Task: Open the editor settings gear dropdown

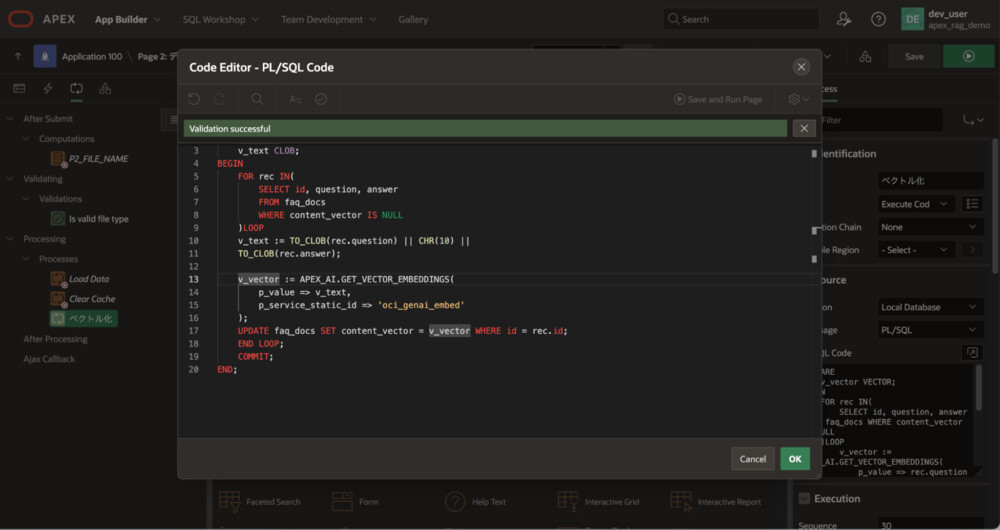Action: 798,99
